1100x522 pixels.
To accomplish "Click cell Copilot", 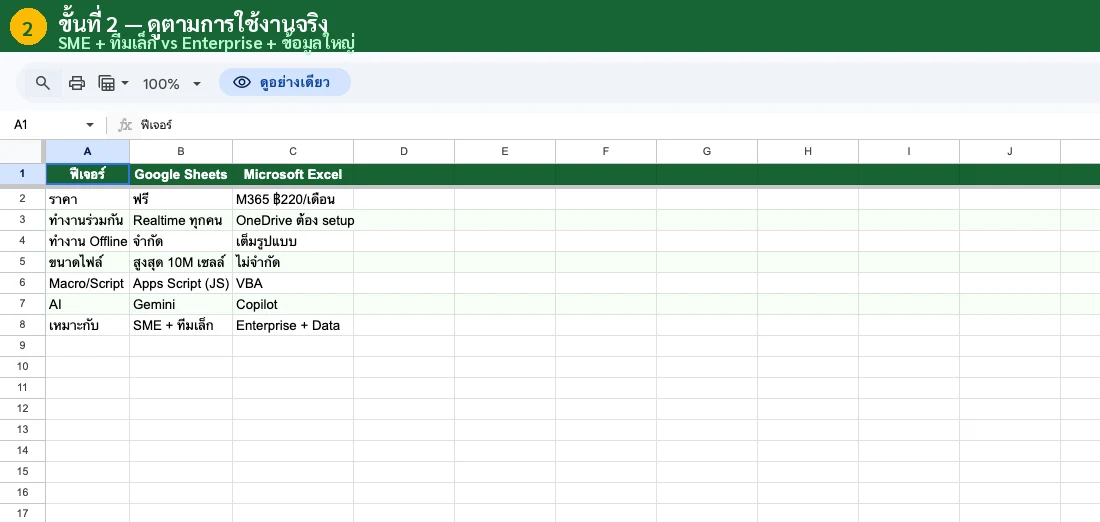I will [293, 304].
